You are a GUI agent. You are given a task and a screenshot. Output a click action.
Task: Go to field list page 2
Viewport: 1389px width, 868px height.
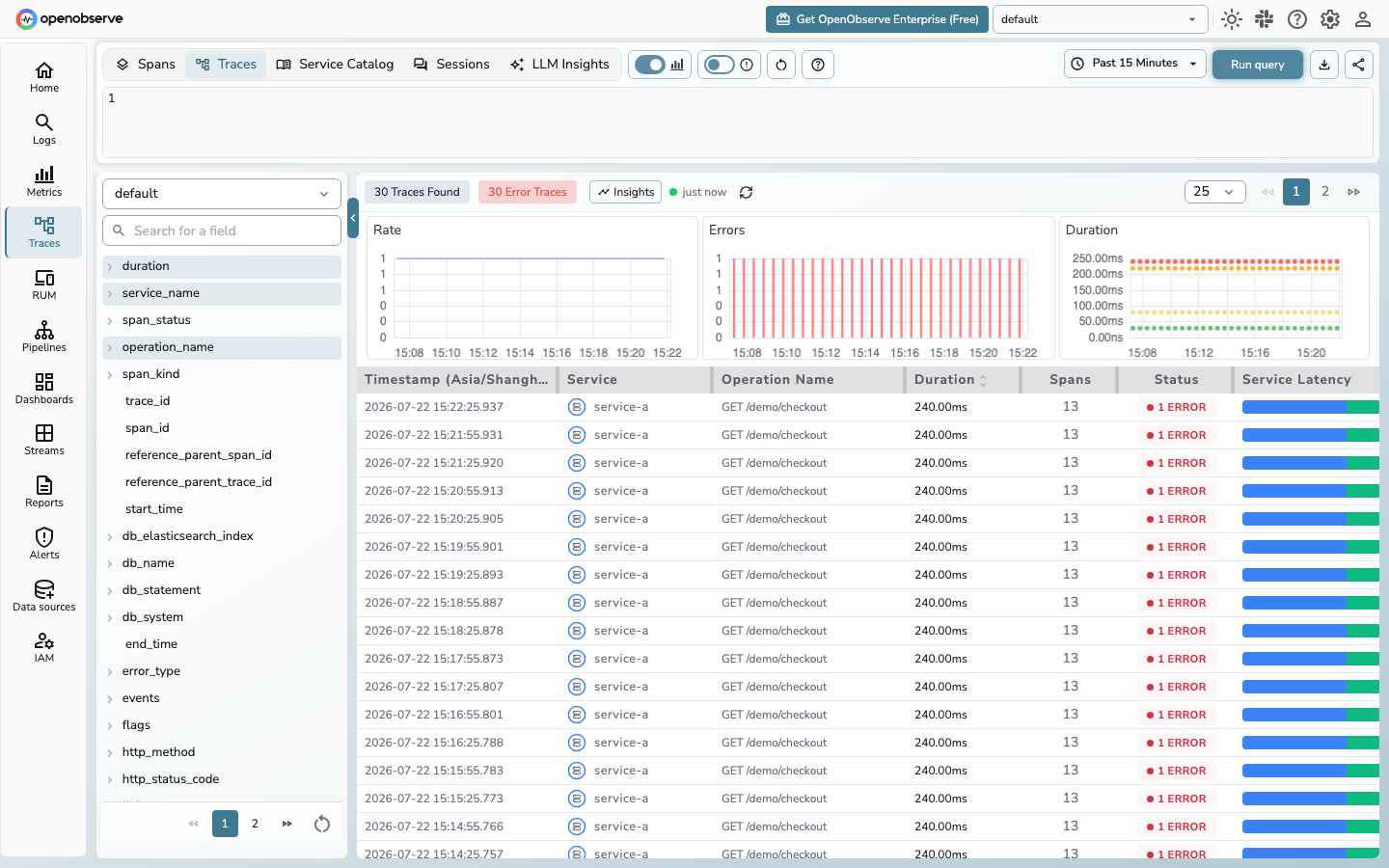[255, 824]
